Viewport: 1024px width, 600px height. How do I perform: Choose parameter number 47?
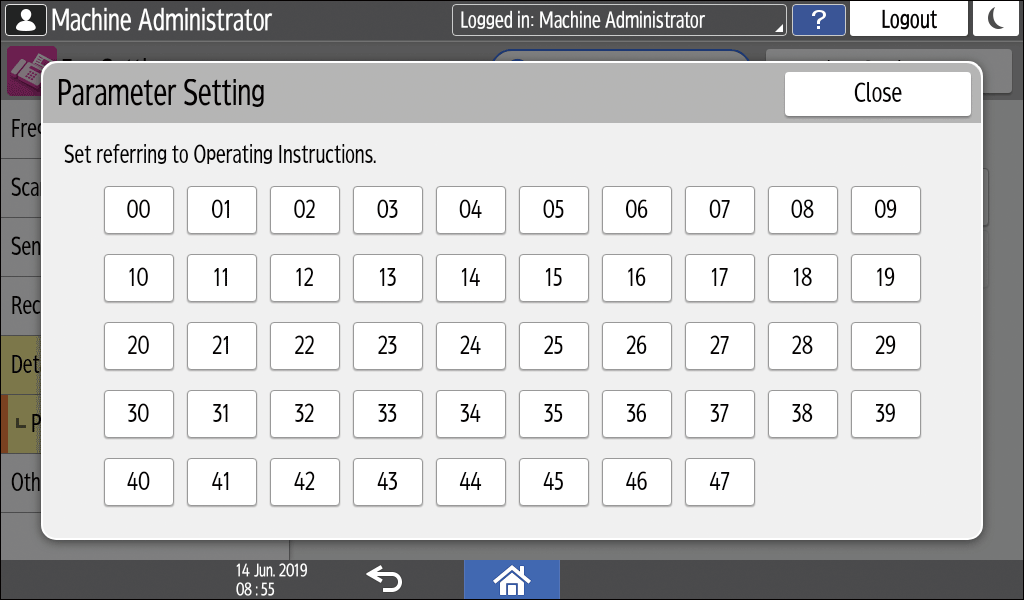(719, 482)
